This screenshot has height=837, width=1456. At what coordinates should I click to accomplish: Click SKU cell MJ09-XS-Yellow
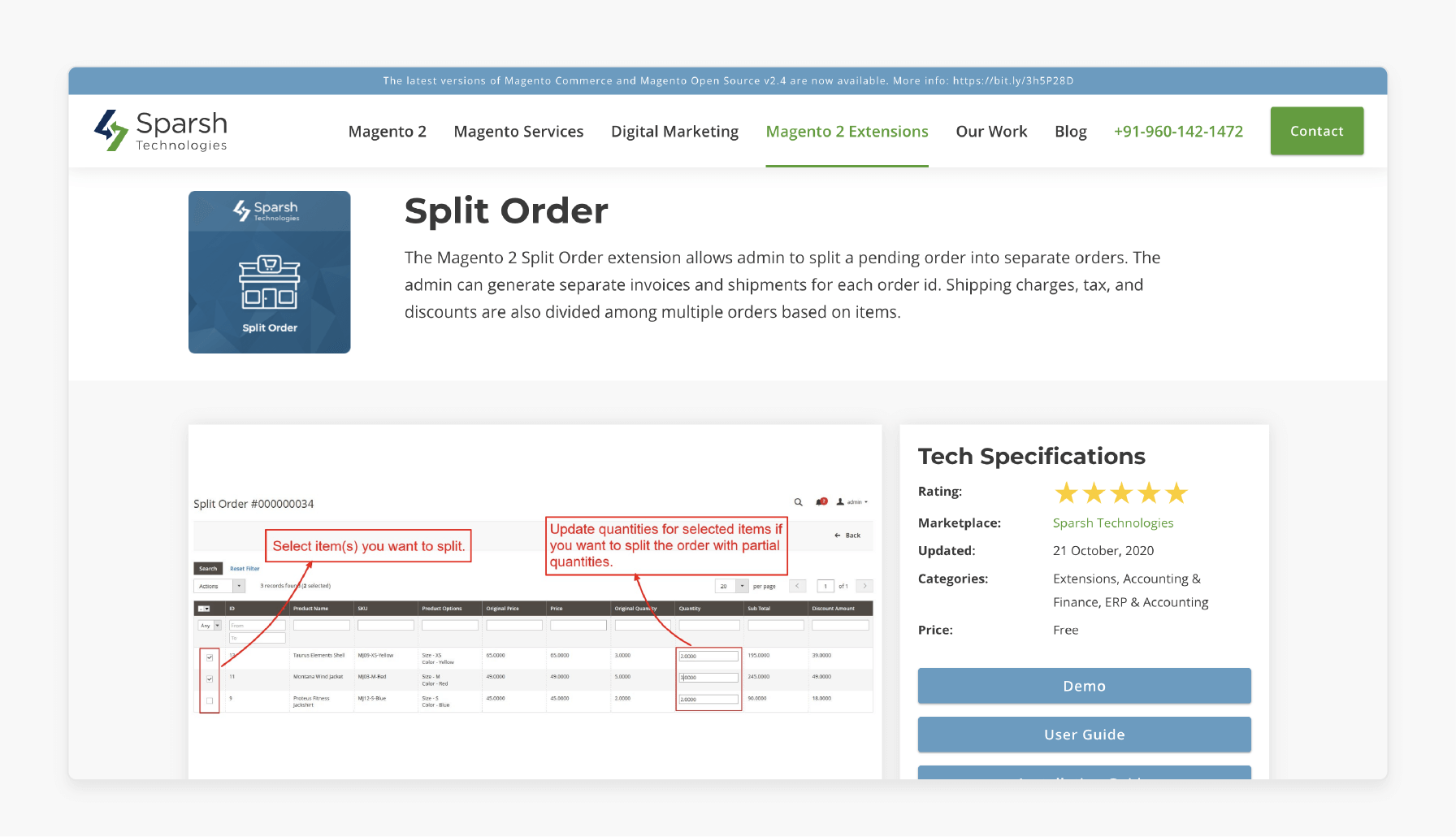[375, 655]
